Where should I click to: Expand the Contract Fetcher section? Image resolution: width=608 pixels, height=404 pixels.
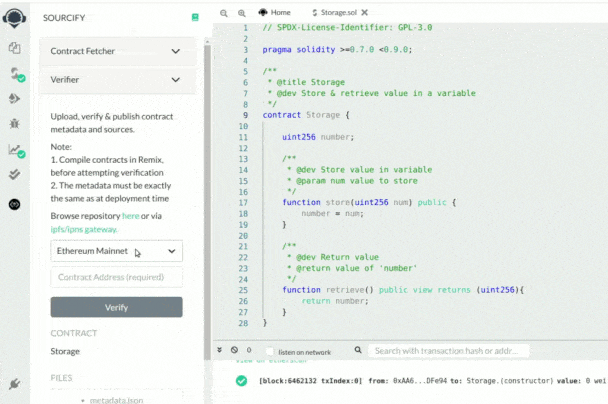click(117, 51)
